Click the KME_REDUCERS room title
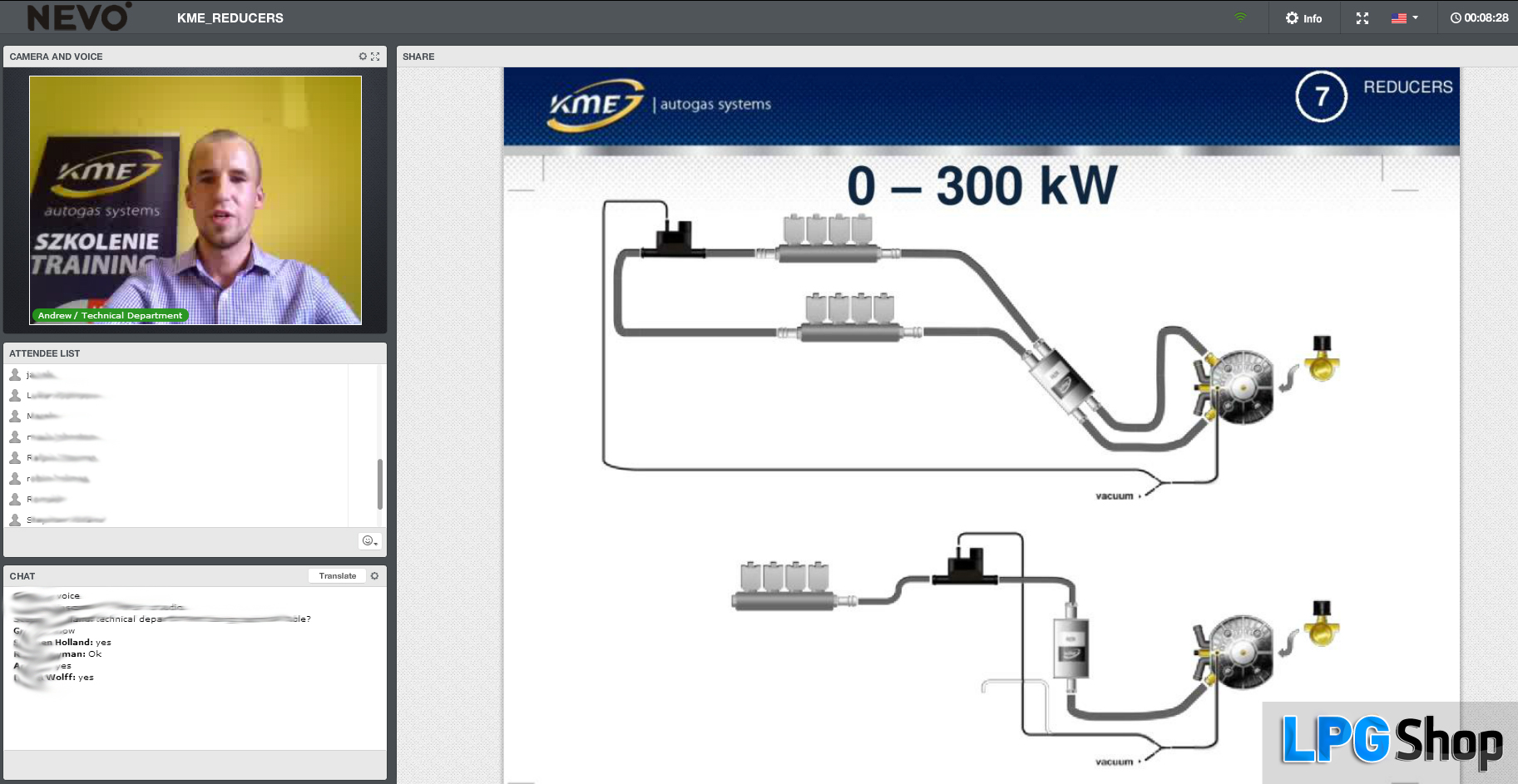The image size is (1518, 784). coord(230,17)
